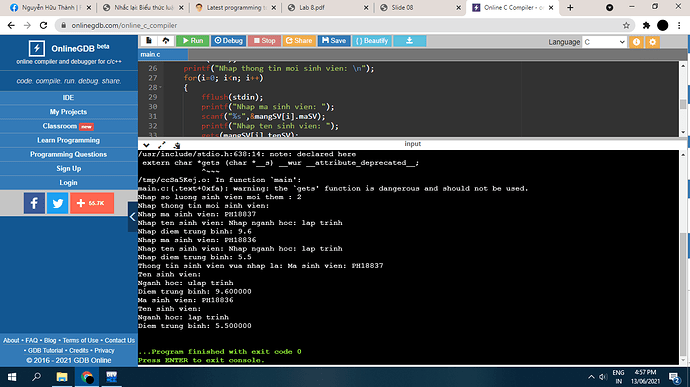Hide the left sidebar with arrow handle
This screenshot has height=387, width=690.
[132, 217]
